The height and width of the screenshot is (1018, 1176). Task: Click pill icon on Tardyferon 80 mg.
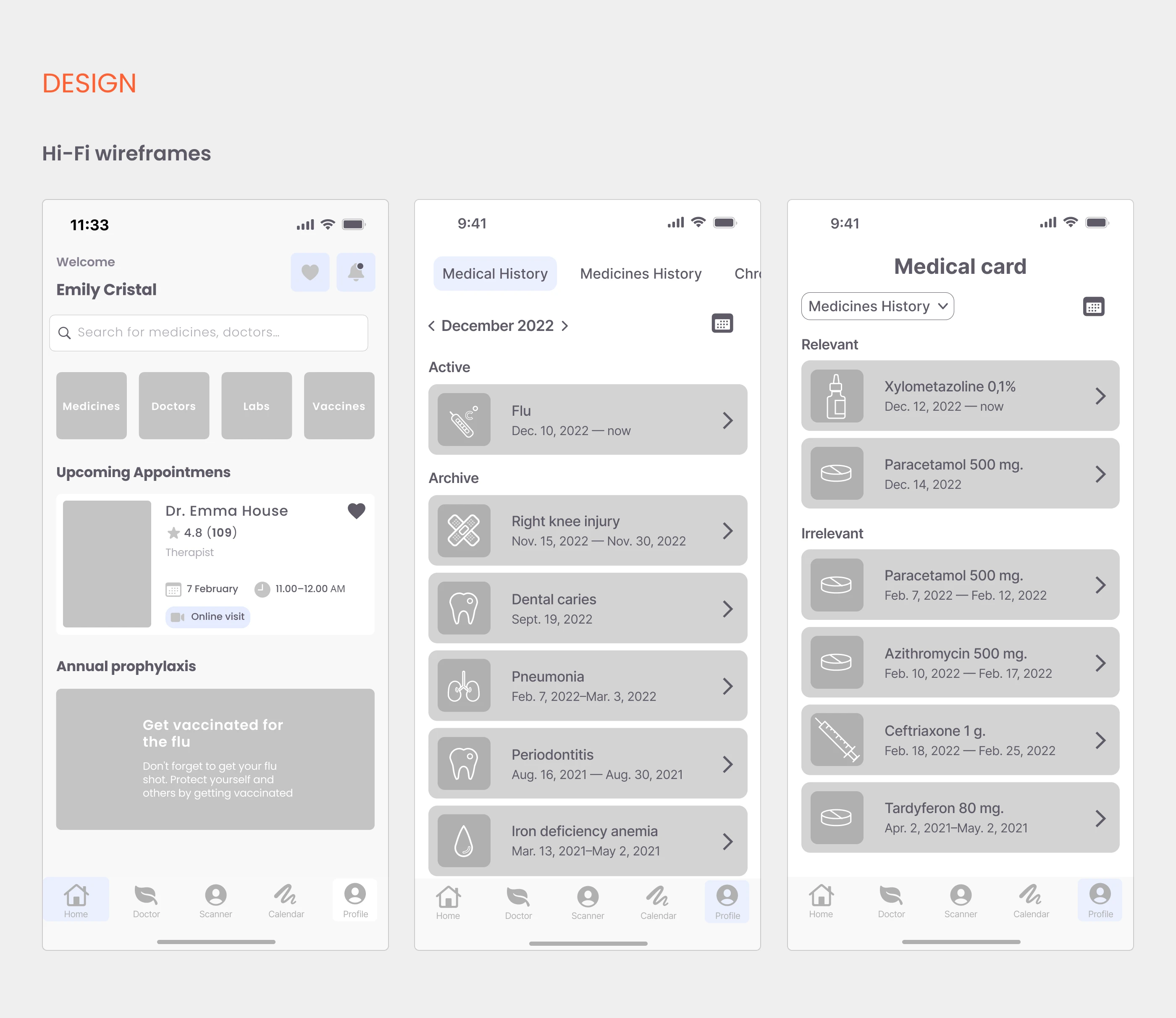(836, 817)
